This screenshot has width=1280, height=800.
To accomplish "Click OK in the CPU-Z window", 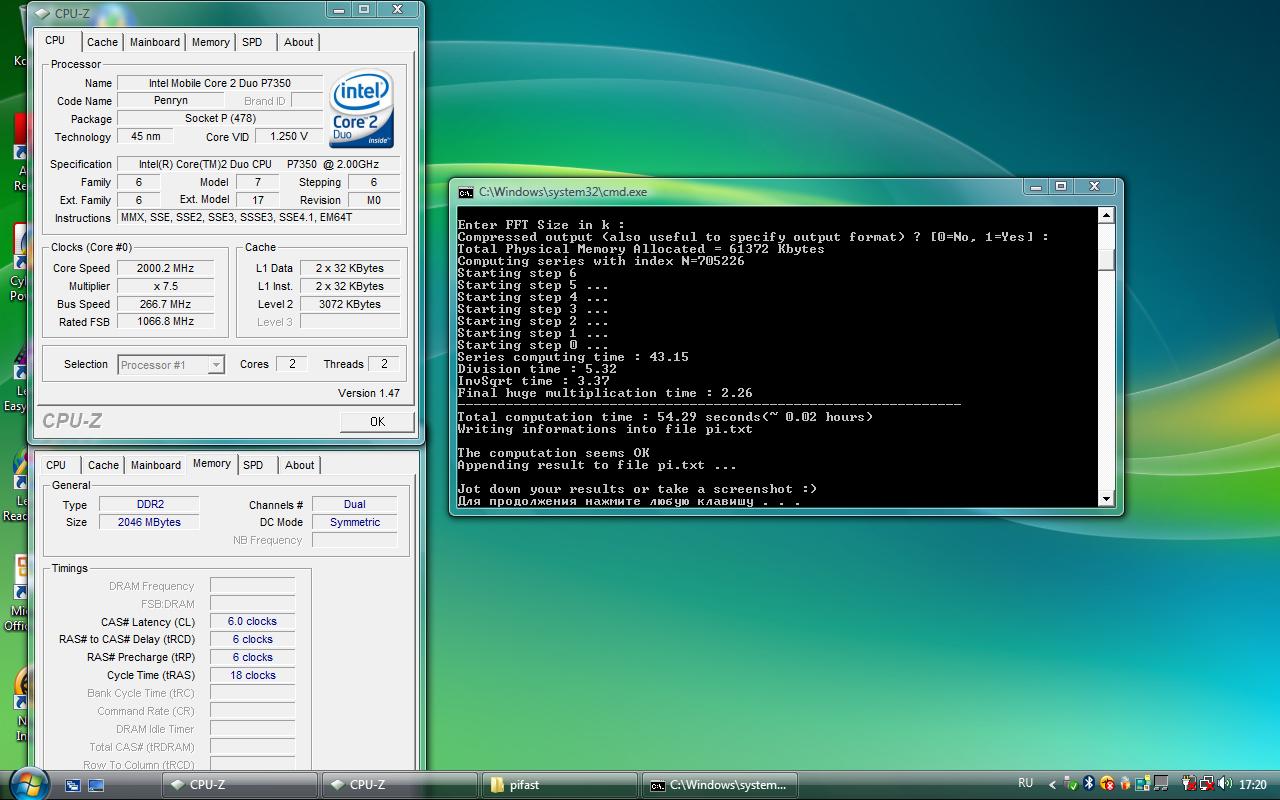I will (x=377, y=421).
